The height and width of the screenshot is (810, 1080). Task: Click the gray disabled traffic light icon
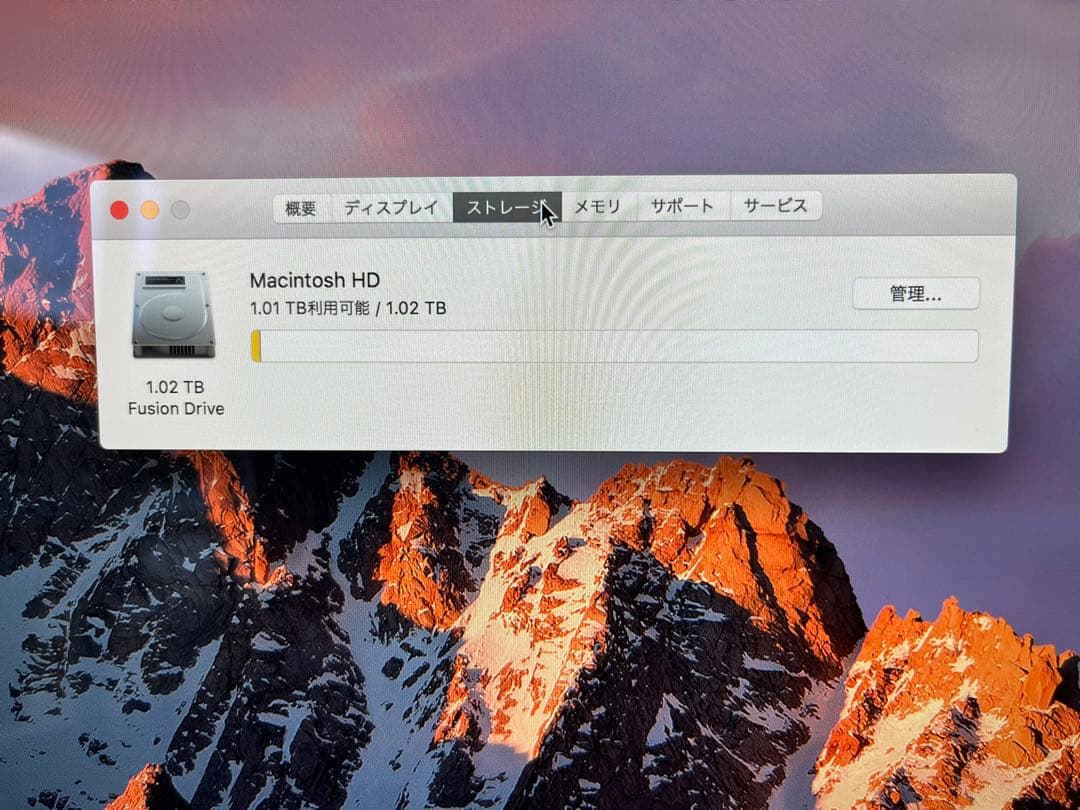(x=178, y=209)
